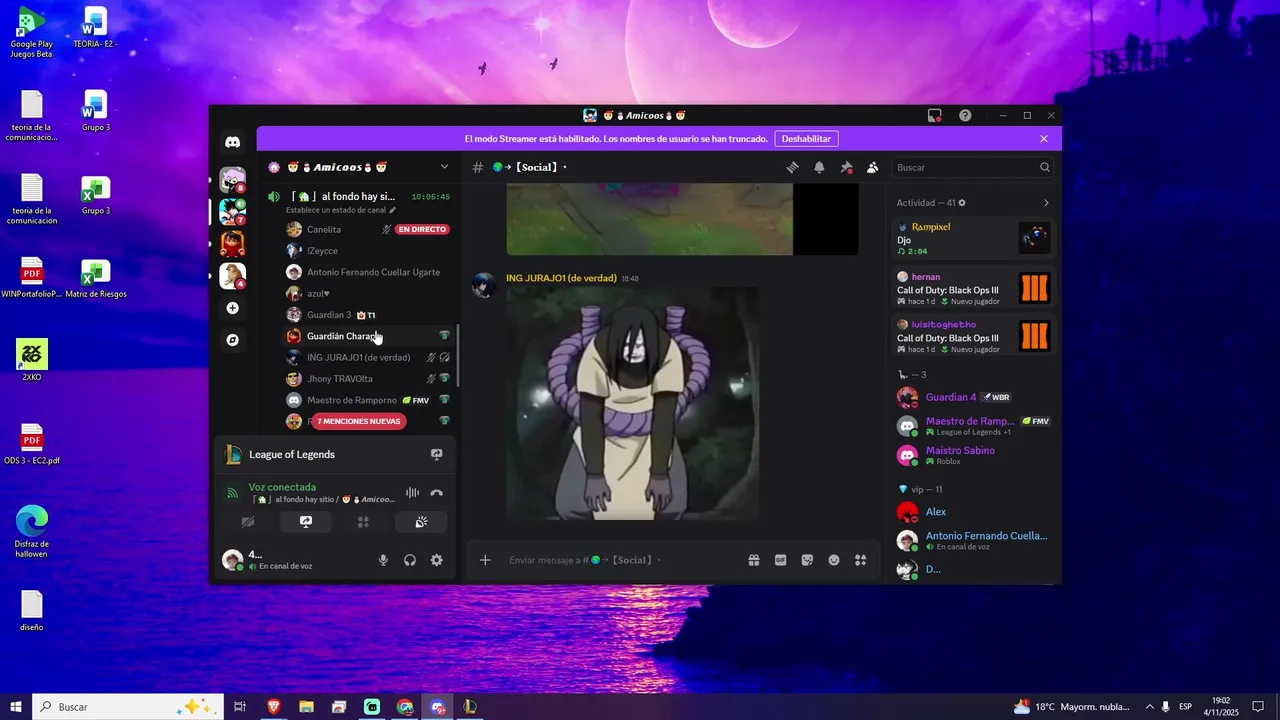
Task: Select the 2XKO desktop icon
Action: tap(32, 360)
